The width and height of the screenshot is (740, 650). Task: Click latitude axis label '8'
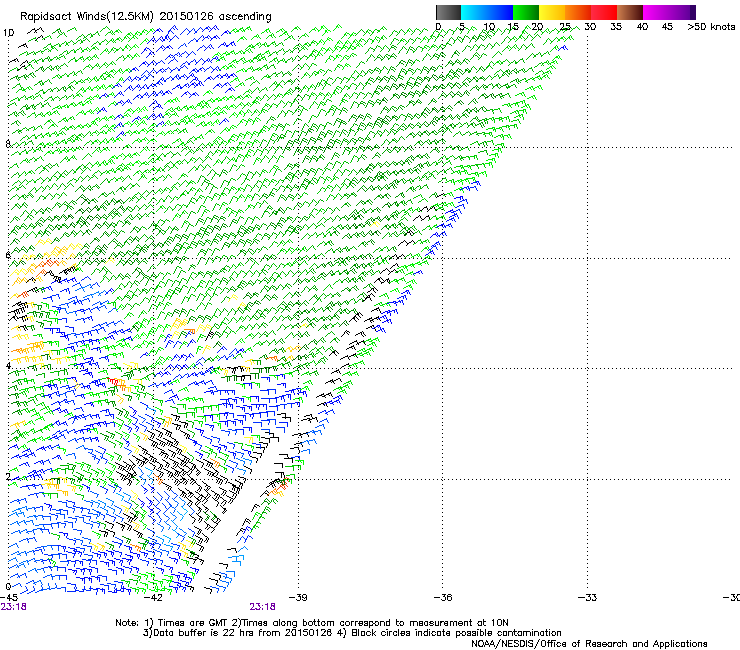tap(8, 144)
